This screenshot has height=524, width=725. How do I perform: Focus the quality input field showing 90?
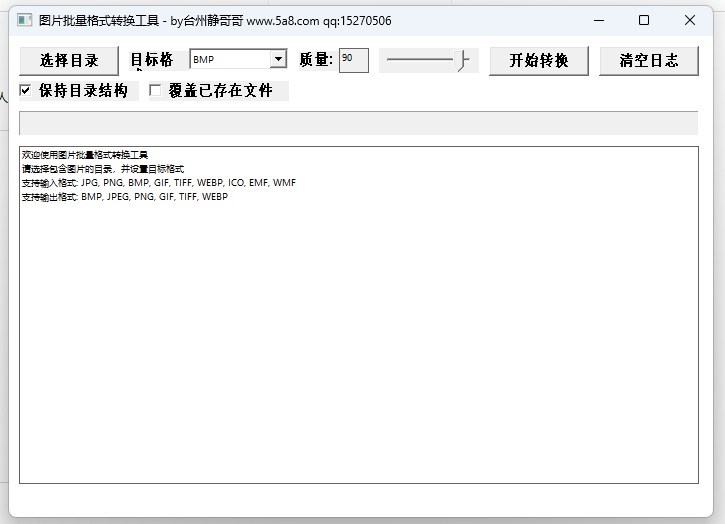pyautogui.click(x=353, y=60)
